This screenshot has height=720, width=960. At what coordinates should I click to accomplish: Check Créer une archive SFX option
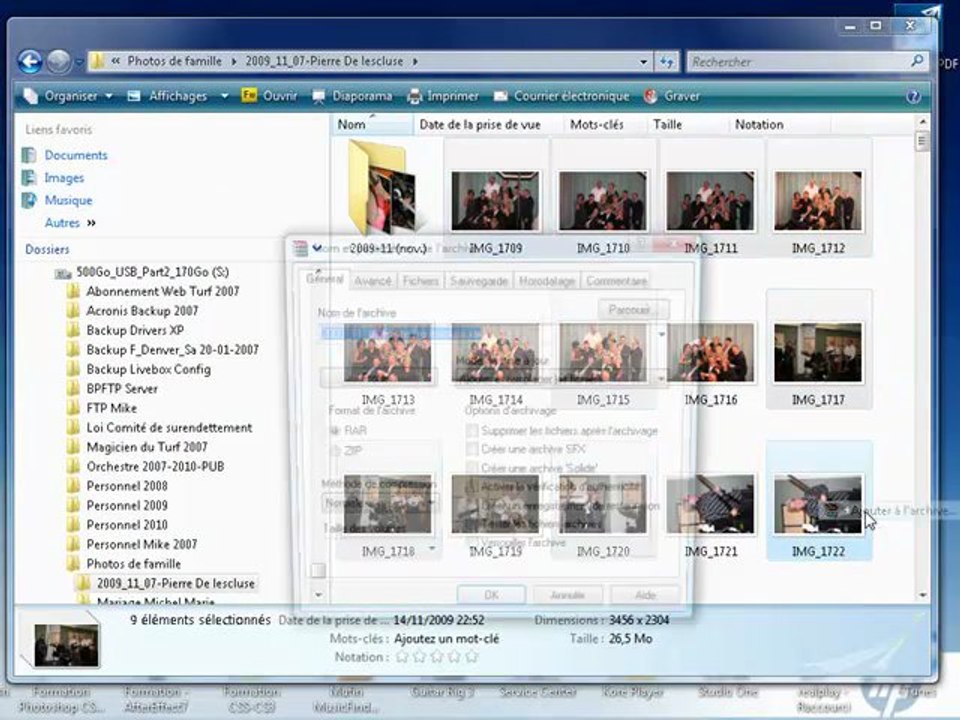coord(472,449)
